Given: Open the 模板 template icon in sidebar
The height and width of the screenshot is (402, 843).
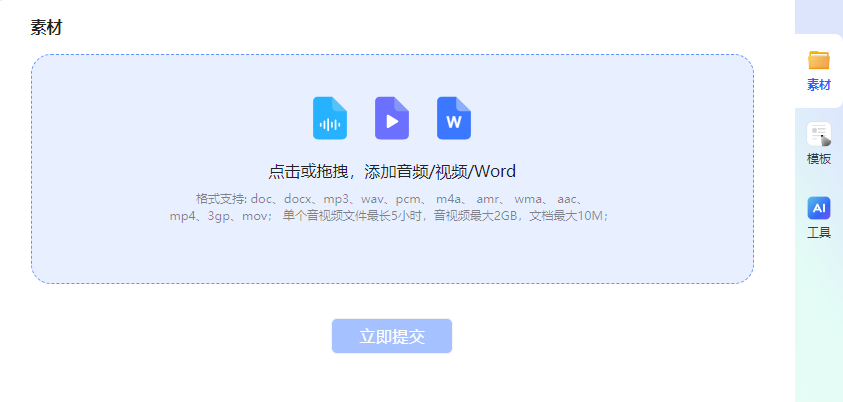Looking at the screenshot, I should tap(819, 134).
